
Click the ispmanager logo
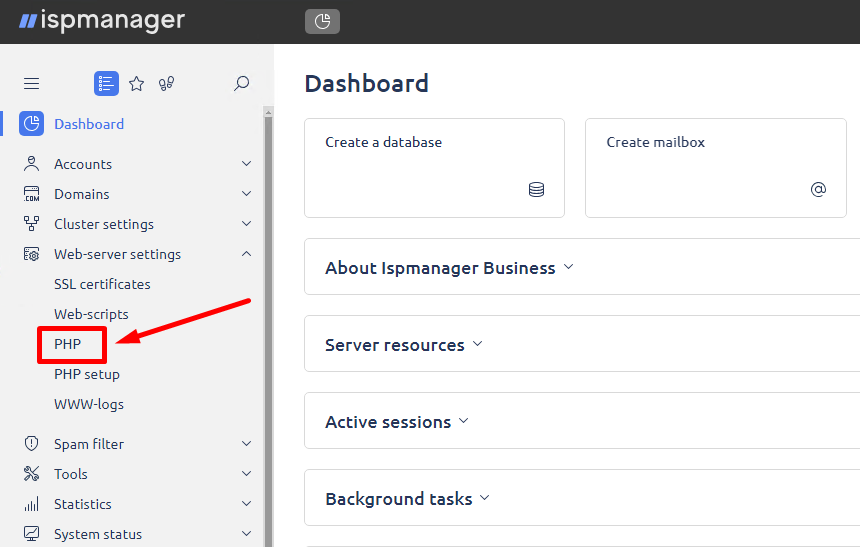click(x=101, y=21)
